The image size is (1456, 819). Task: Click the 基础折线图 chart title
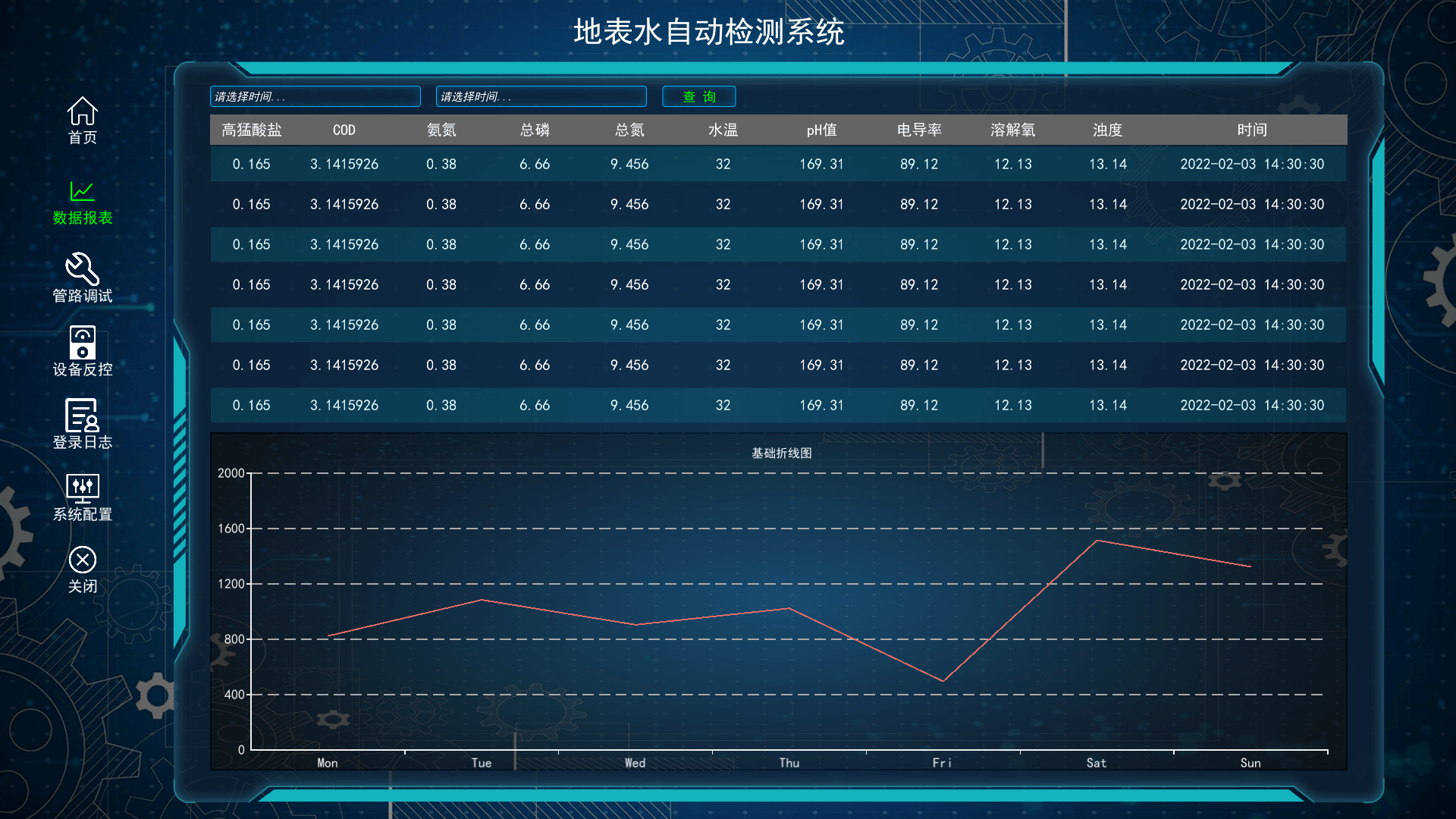[782, 453]
